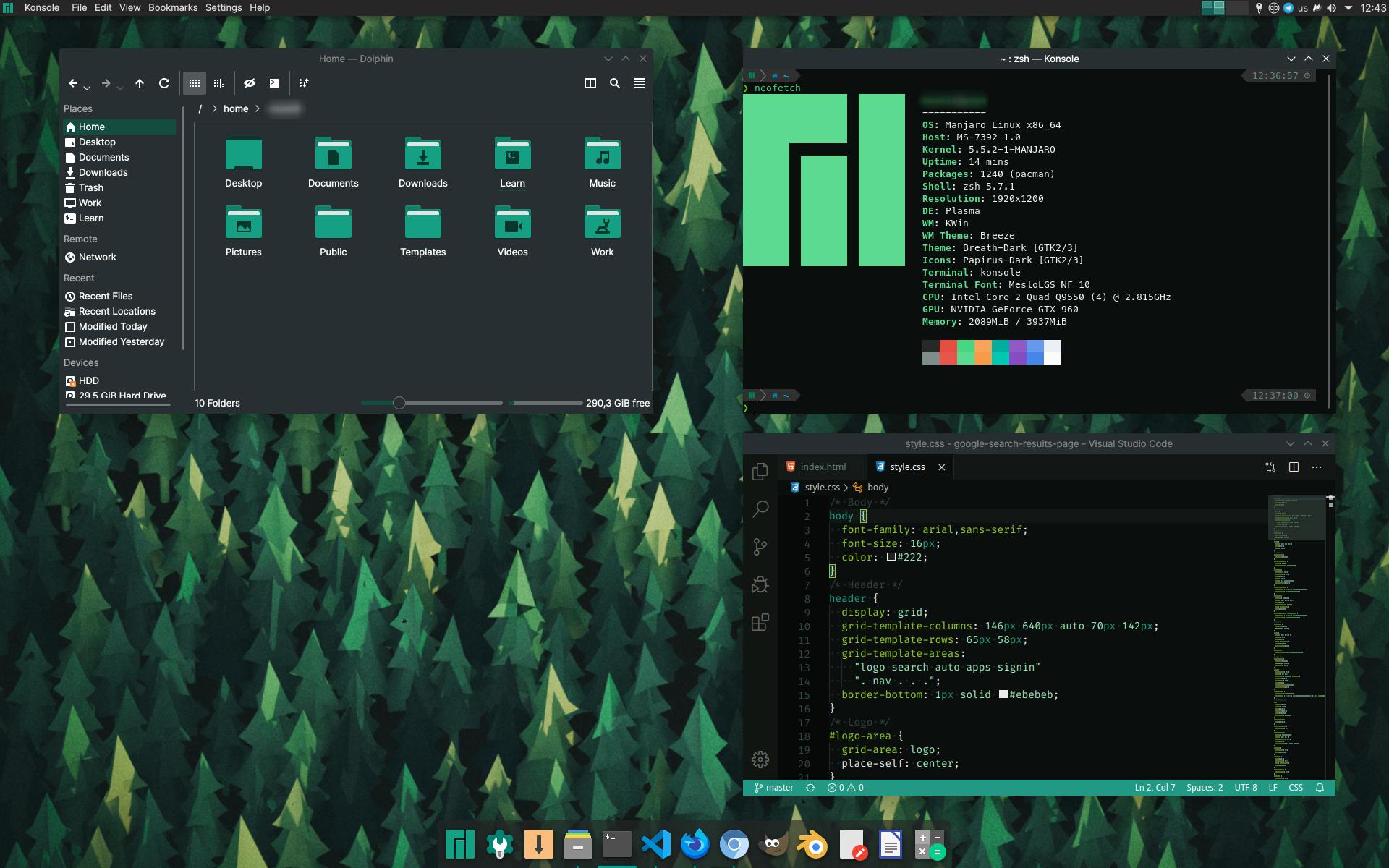Toggle hidden files in Dolphin
The width and height of the screenshot is (1389, 868).
coord(250,83)
